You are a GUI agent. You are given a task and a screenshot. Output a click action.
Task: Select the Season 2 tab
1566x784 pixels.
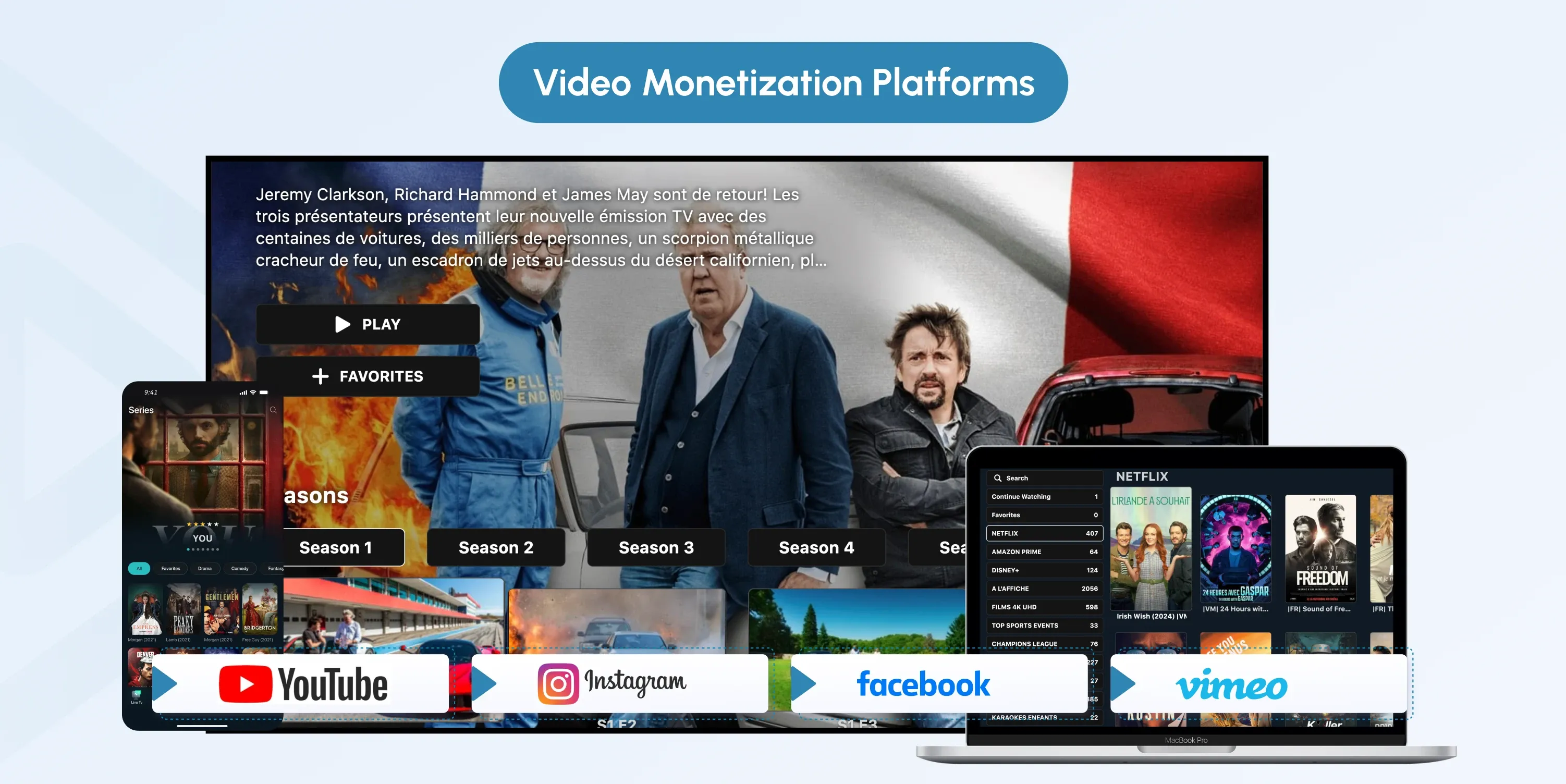click(497, 546)
